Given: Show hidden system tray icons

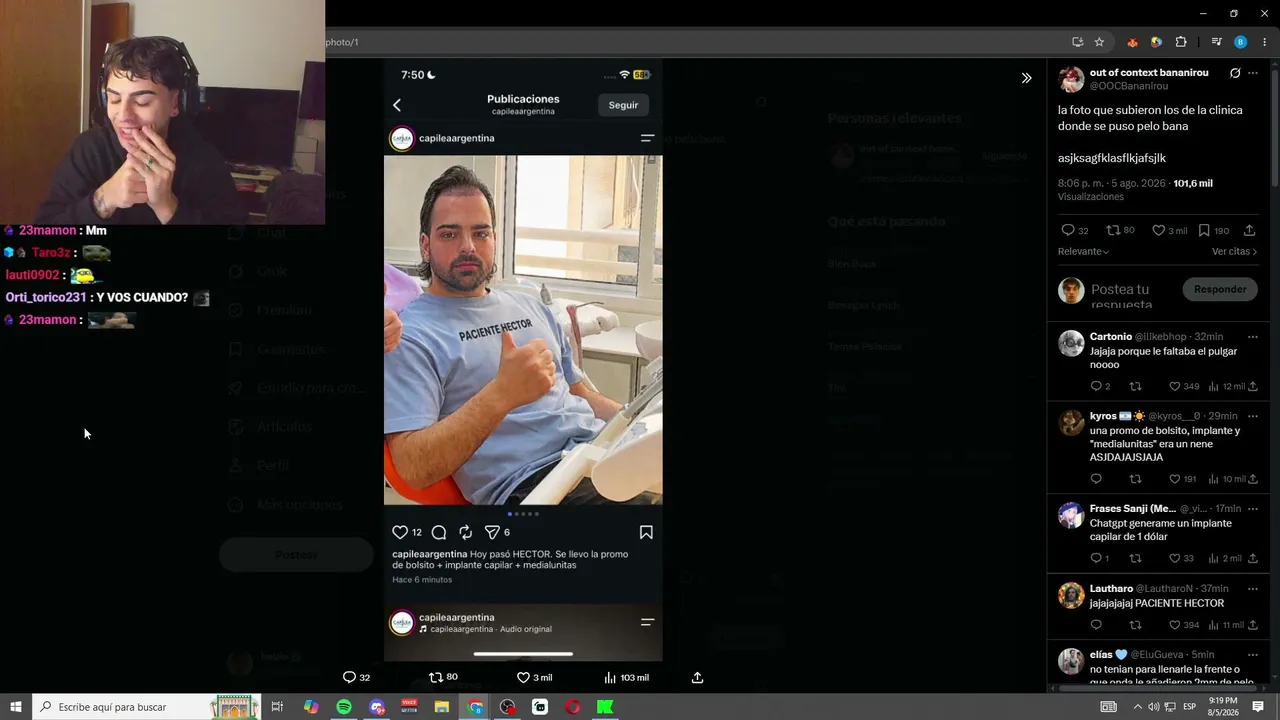Looking at the screenshot, I should (1136, 707).
